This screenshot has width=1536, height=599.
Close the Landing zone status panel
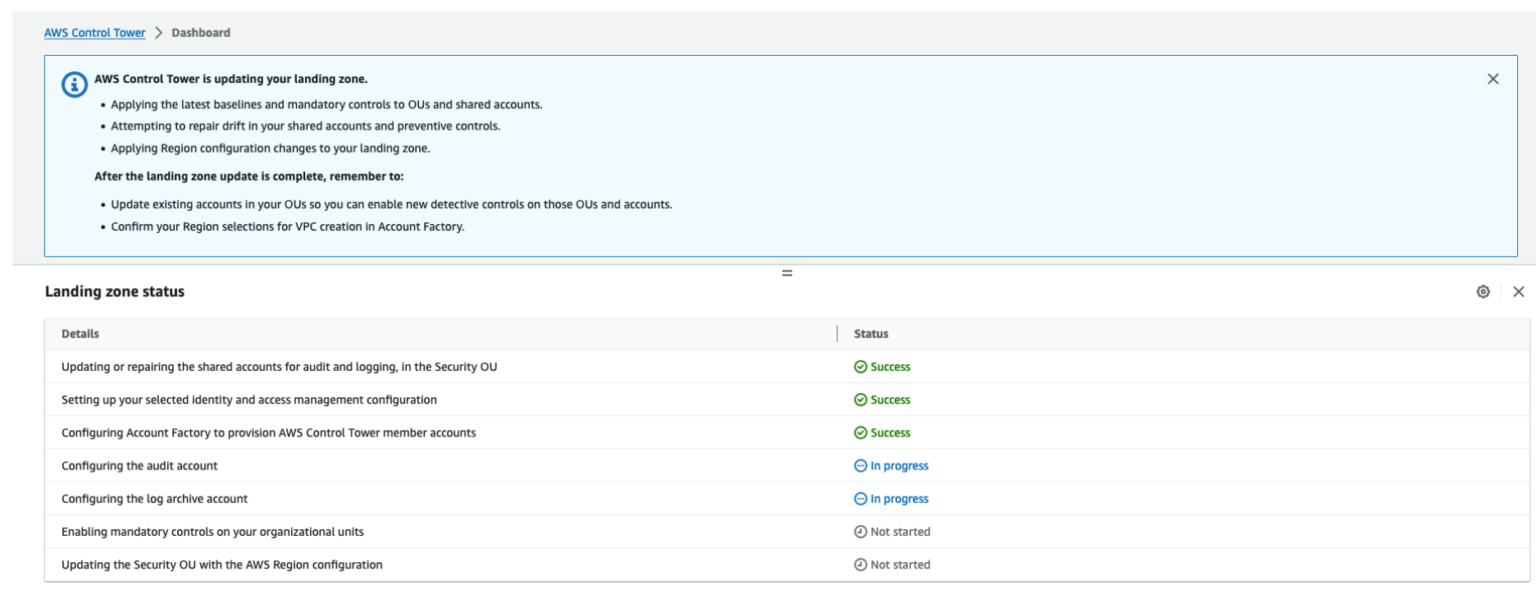pyautogui.click(x=1518, y=289)
